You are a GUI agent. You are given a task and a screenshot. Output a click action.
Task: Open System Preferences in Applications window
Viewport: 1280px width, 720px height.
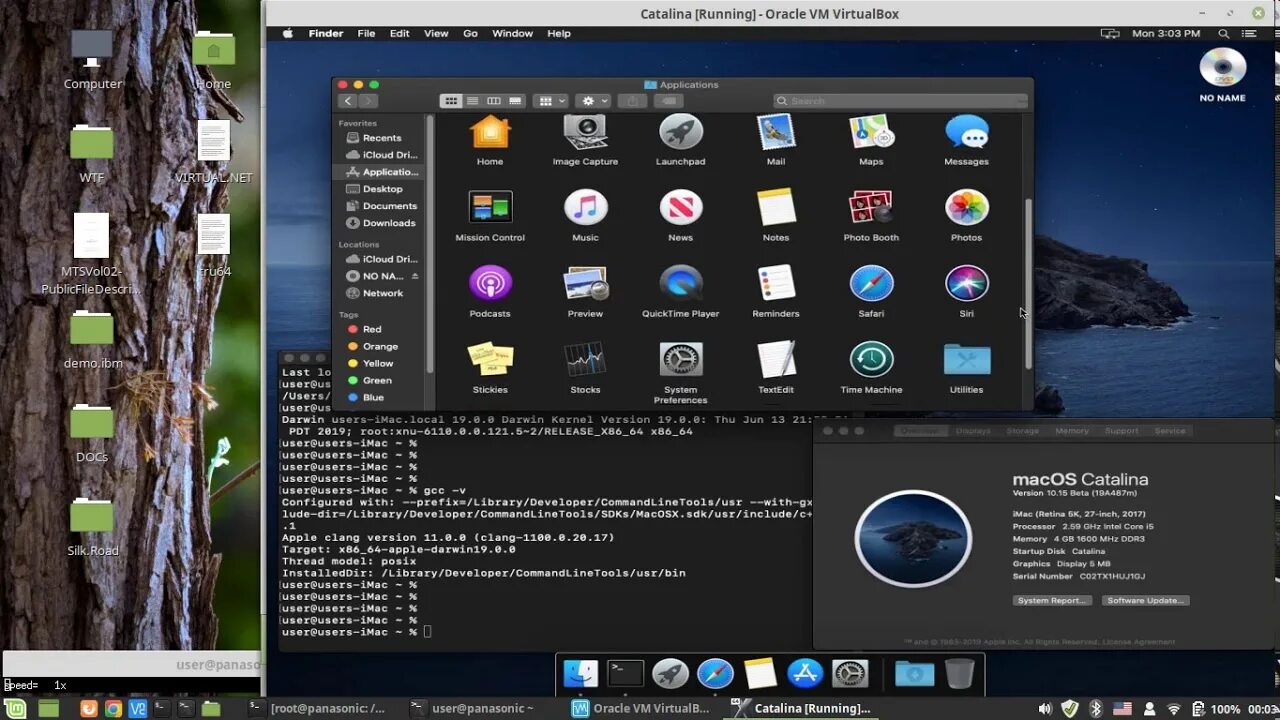tap(680, 360)
